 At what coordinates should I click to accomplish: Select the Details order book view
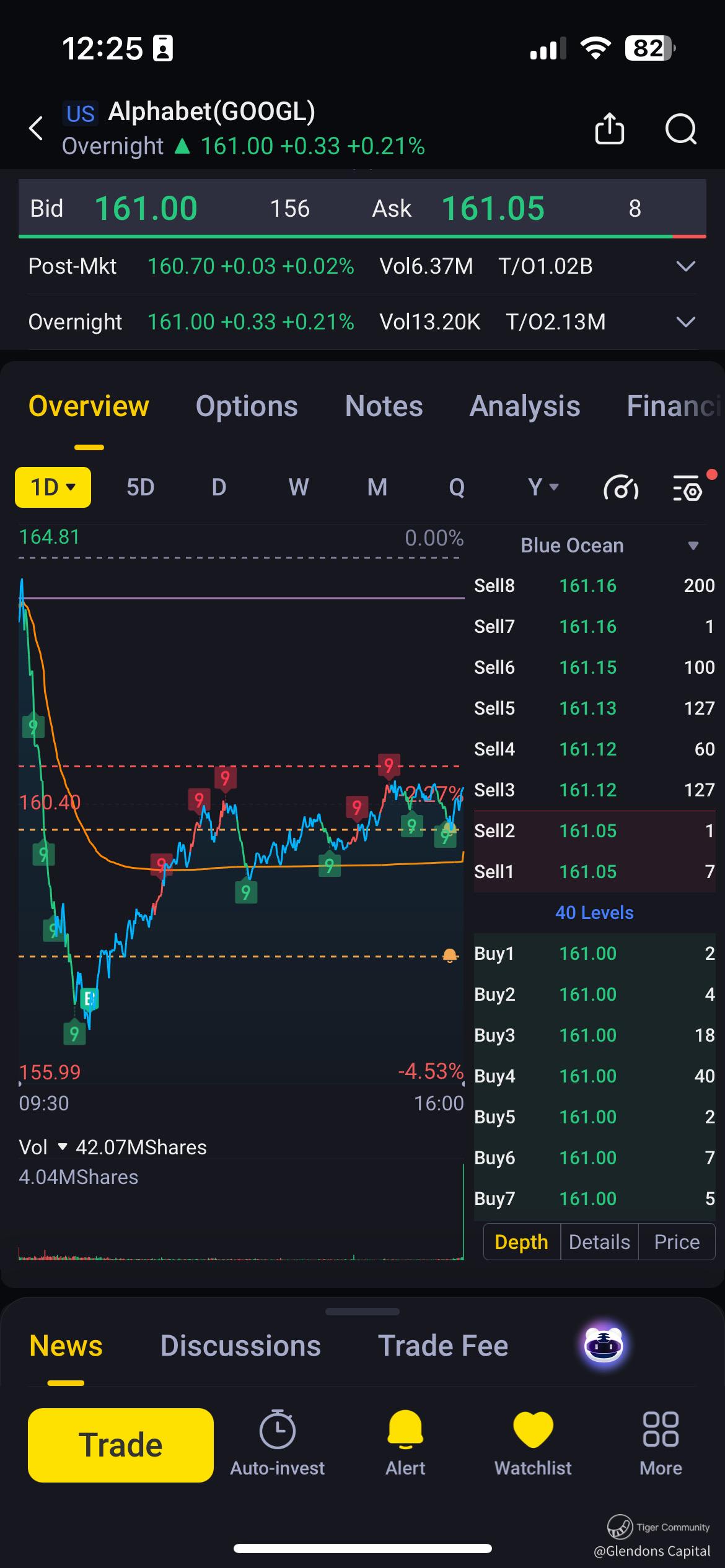(x=599, y=1242)
